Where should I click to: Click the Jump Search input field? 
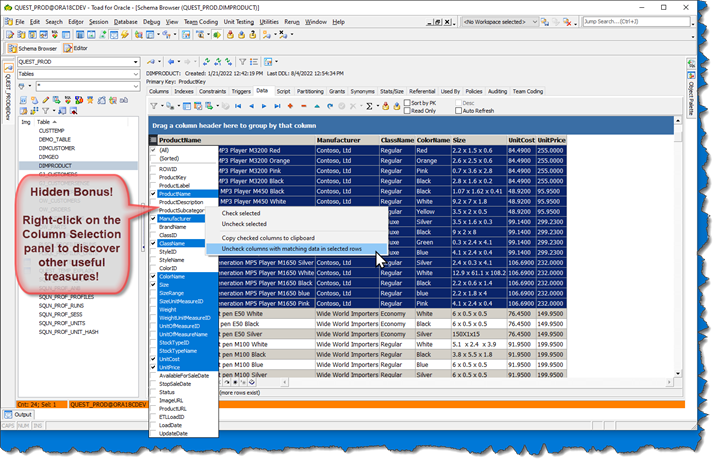[x=636, y=22]
